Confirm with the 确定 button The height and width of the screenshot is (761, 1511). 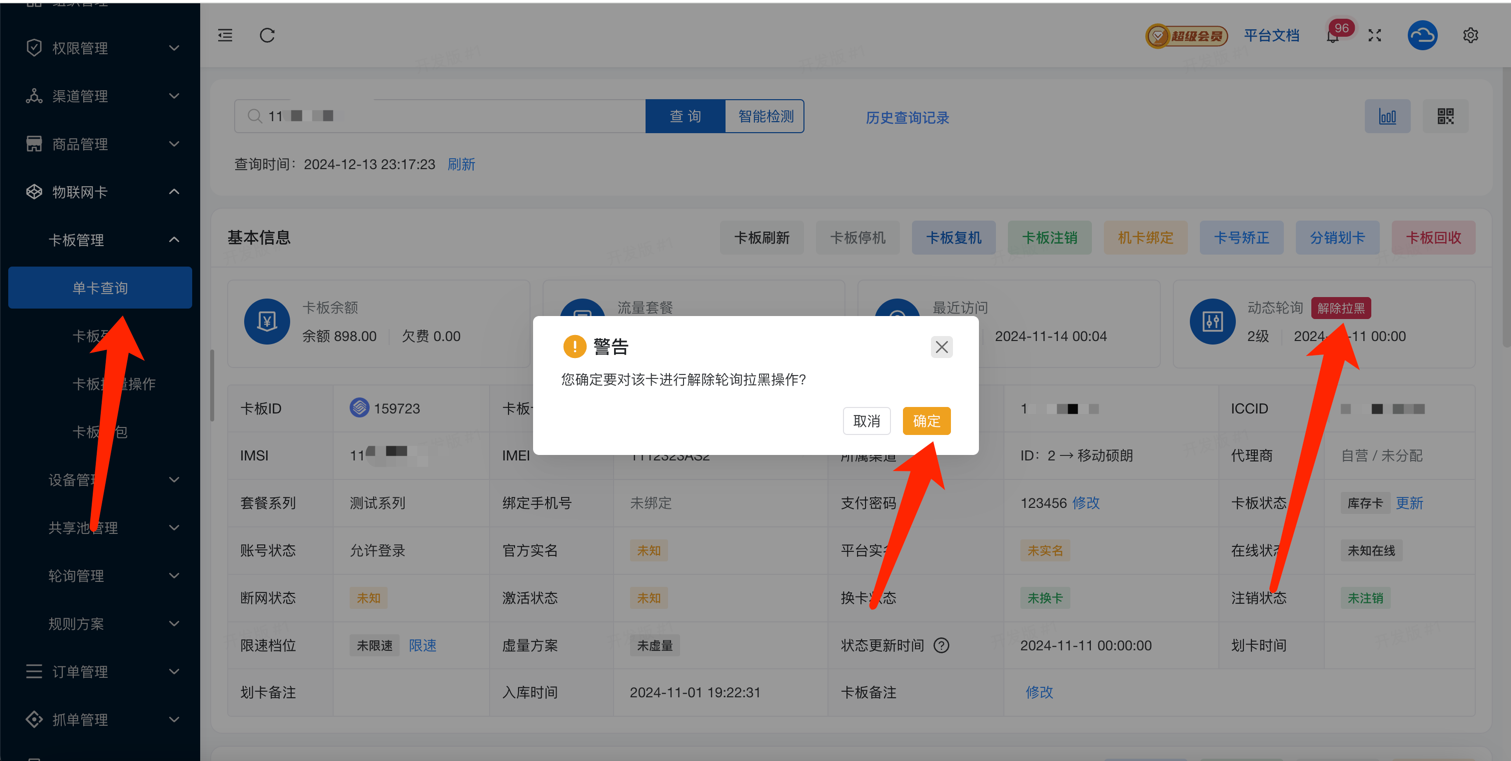(926, 421)
